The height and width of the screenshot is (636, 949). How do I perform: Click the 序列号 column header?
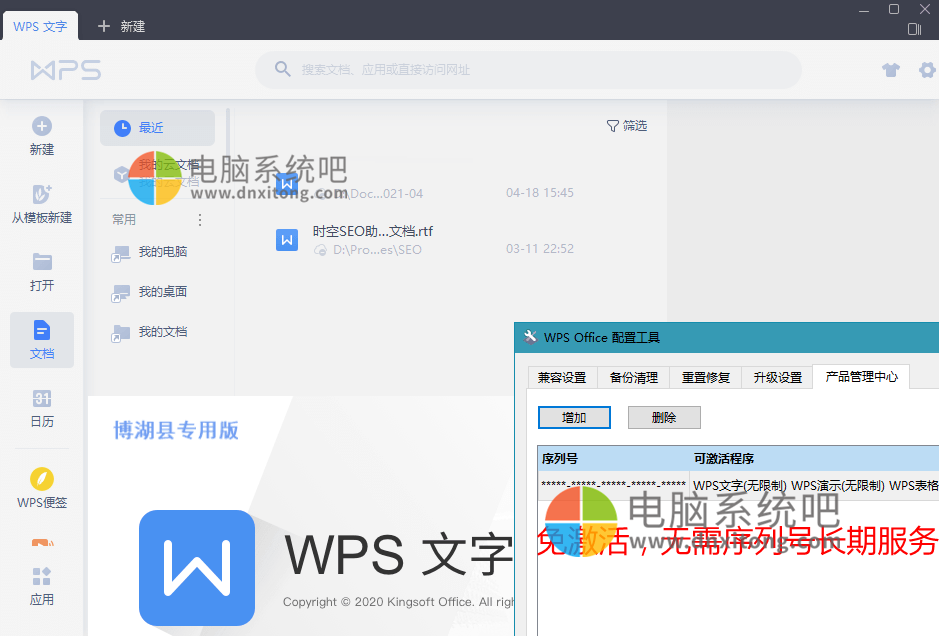pos(614,459)
